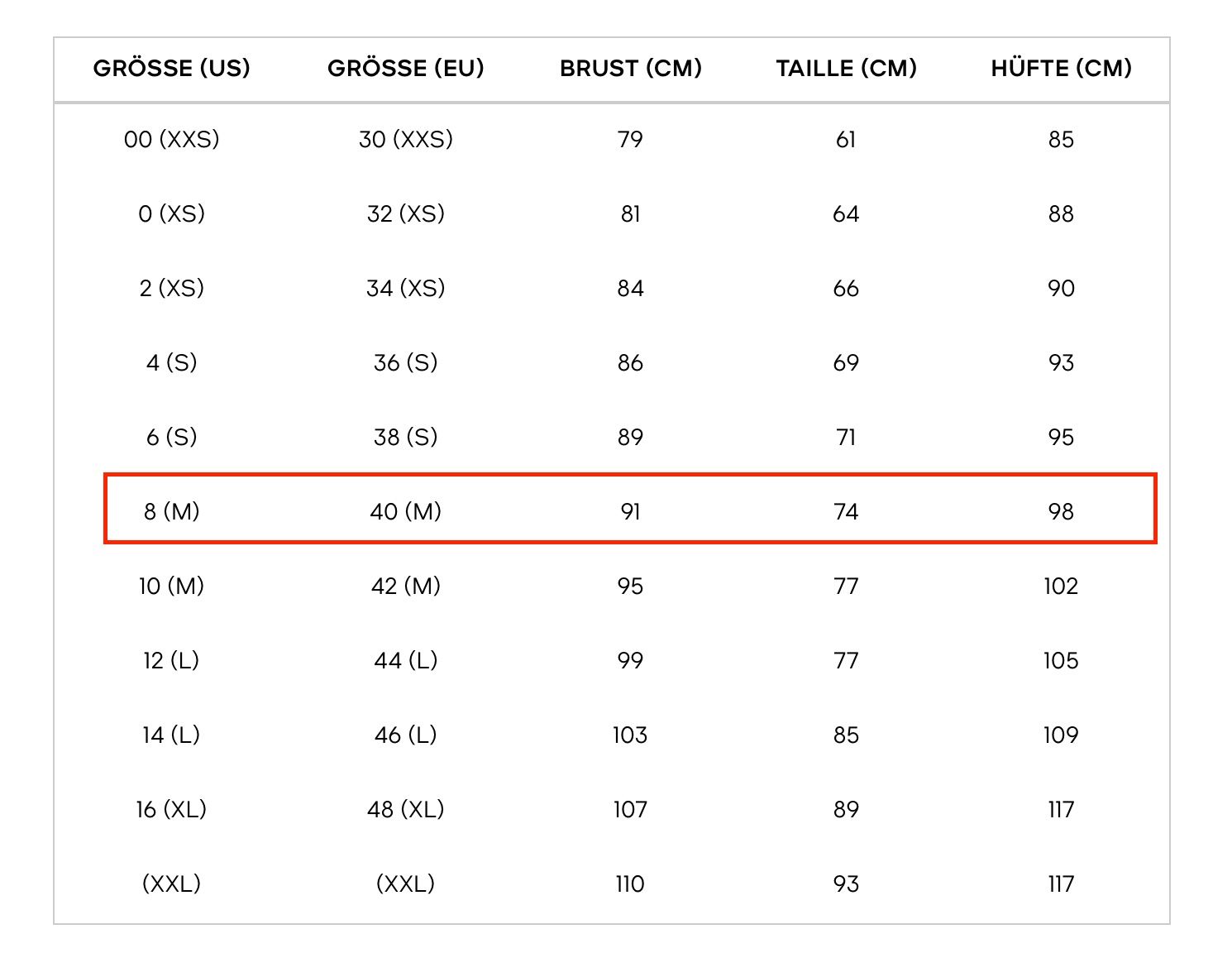Screen dimensions: 1232x953
Task: Click the GRÖSSE (US) column header
Action: 172,68
